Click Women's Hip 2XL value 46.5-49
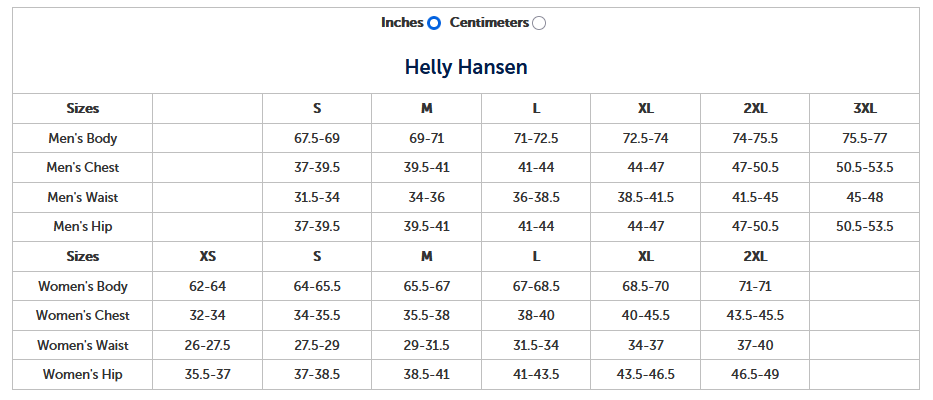Image resolution: width=933 pixels, height=400 pixels. (x=755, y=374)
